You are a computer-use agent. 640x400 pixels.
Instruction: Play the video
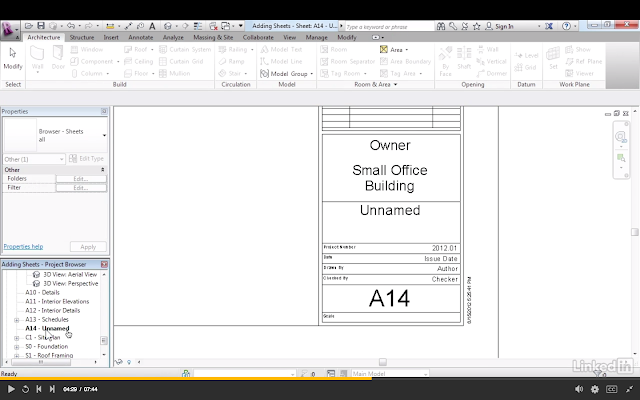point(11,389)
